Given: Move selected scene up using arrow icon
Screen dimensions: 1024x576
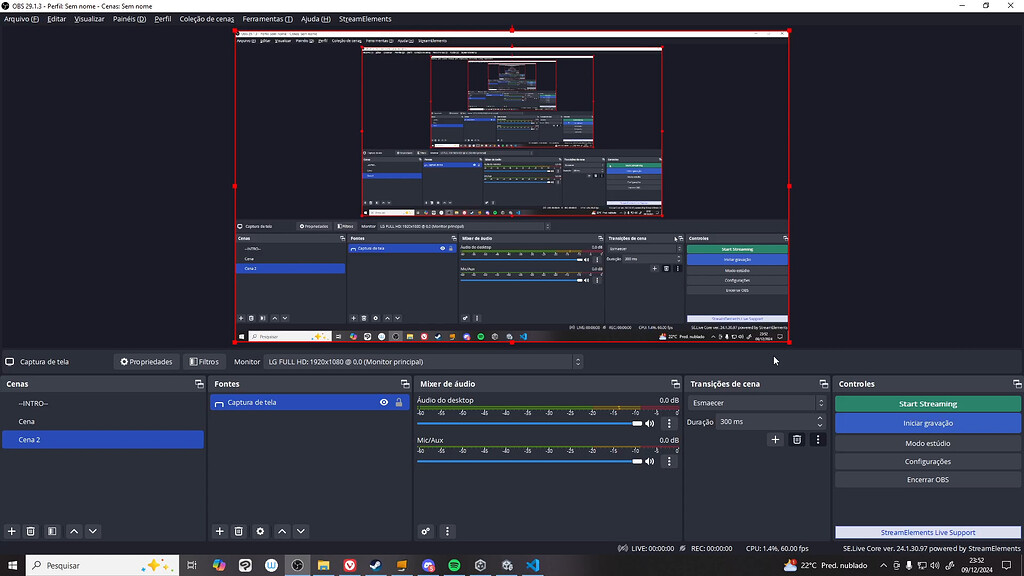Looking at the screenshot, I should 74,531.
